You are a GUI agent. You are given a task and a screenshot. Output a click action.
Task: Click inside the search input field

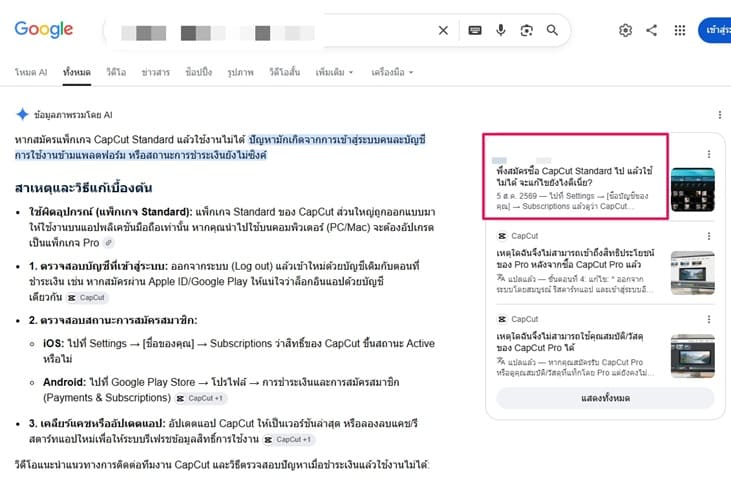(x=270, y=31)
